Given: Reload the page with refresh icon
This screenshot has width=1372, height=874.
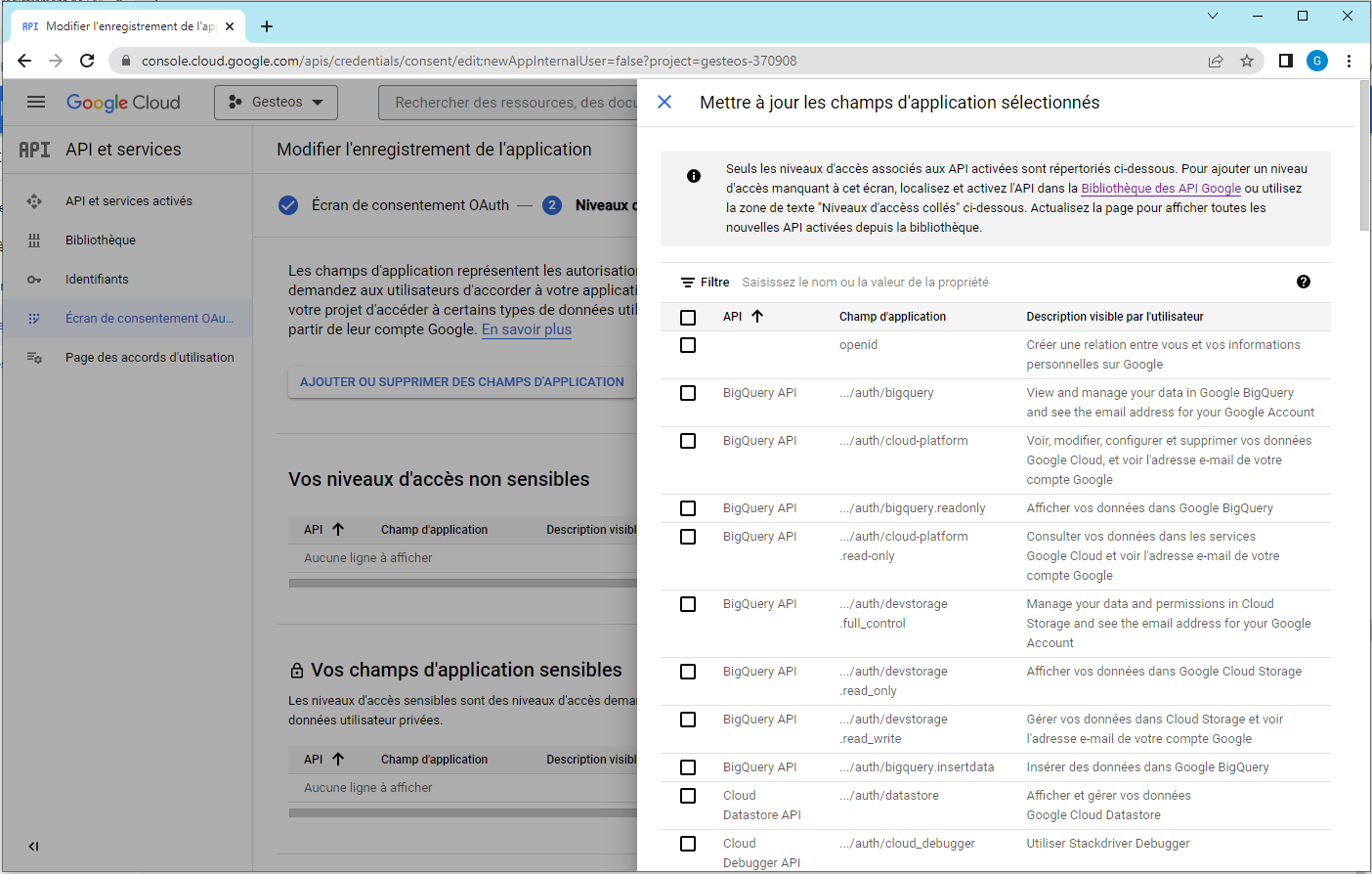Looking at the screenshot, I should (87, 61).
